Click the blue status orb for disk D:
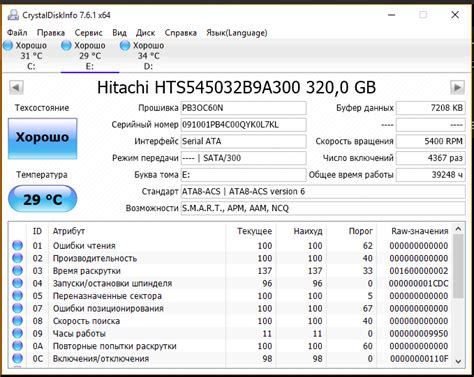Viewport: 474px width, 377px height. pyautogui.click(x=125, y=45)
